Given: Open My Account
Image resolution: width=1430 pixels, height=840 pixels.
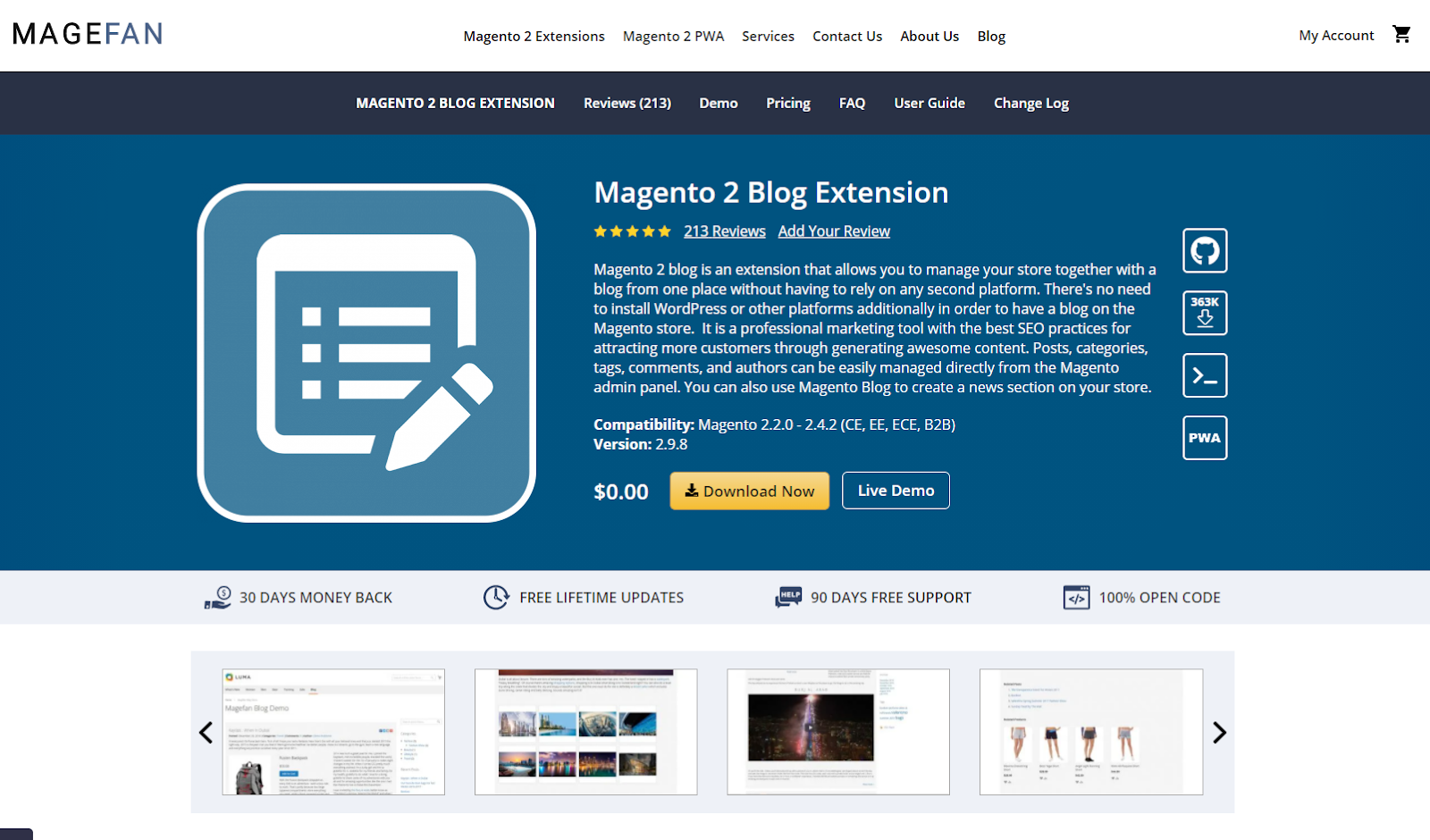Looking at the screenshot, I should (x=1336, y=36).
